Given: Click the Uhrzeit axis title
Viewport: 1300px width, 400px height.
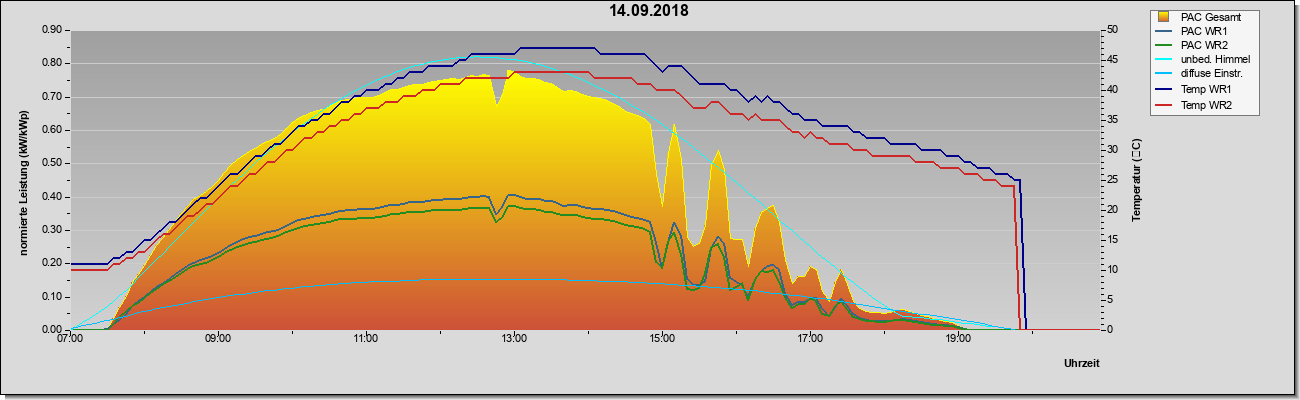Looking at the screenshot, I should point(1082,363).
